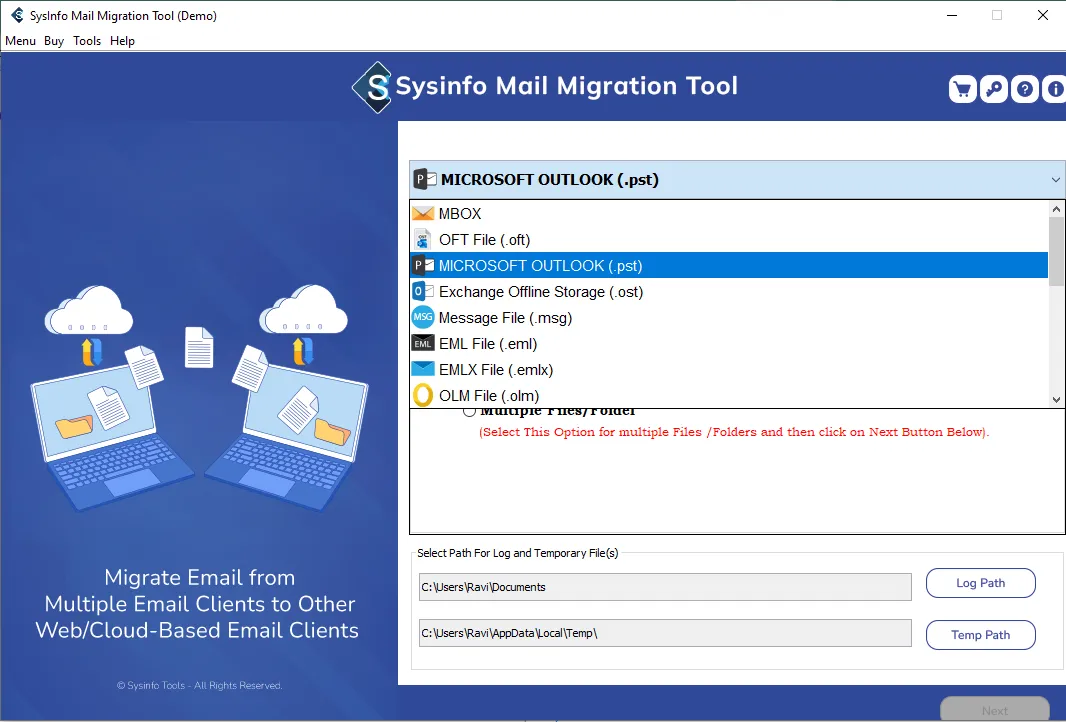The width and height of the screenshot is (1066, 722).
Task: Click the EML file black icon
Action: tap(423, 343)
